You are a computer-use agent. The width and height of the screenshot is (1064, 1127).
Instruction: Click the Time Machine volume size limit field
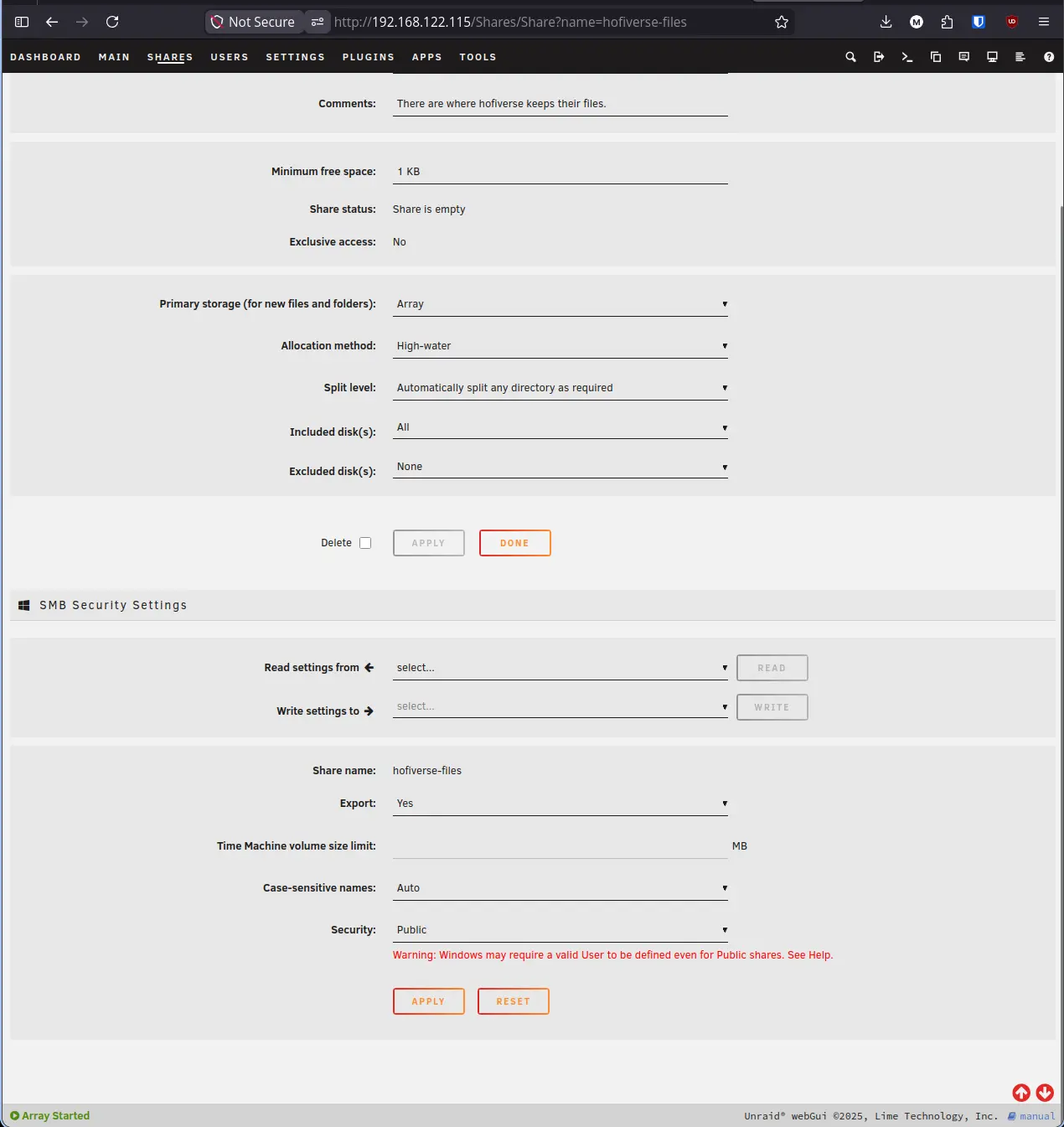(560, 846)
